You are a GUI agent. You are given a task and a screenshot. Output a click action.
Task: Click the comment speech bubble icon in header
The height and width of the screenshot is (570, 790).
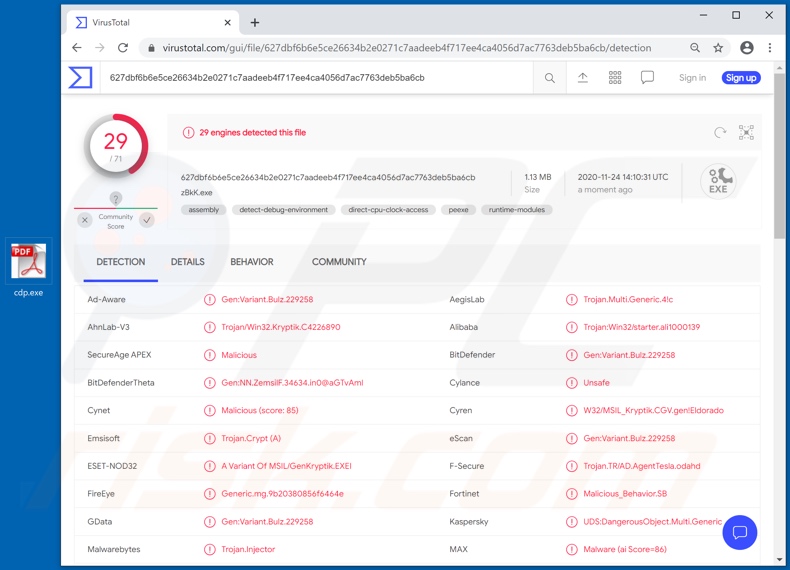point(647,78)
